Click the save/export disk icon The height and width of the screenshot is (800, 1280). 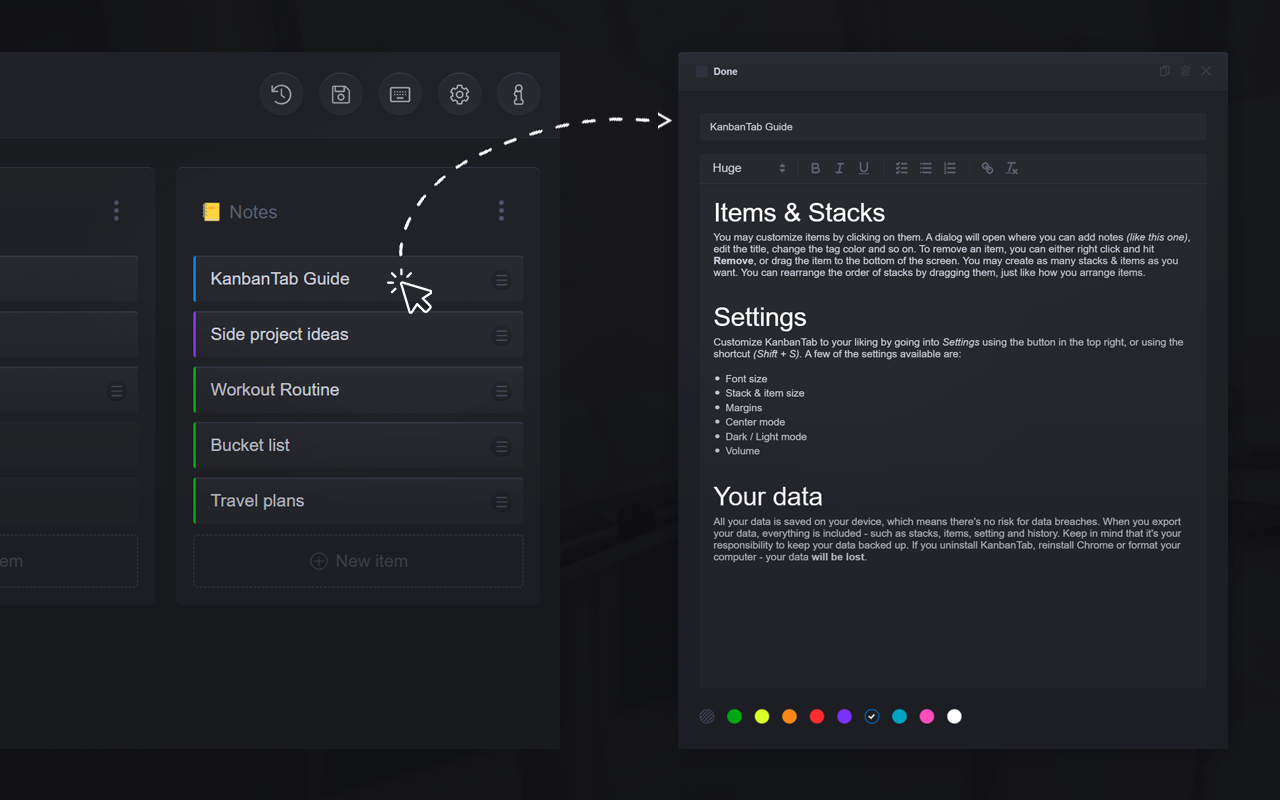(x=341, y=95)
